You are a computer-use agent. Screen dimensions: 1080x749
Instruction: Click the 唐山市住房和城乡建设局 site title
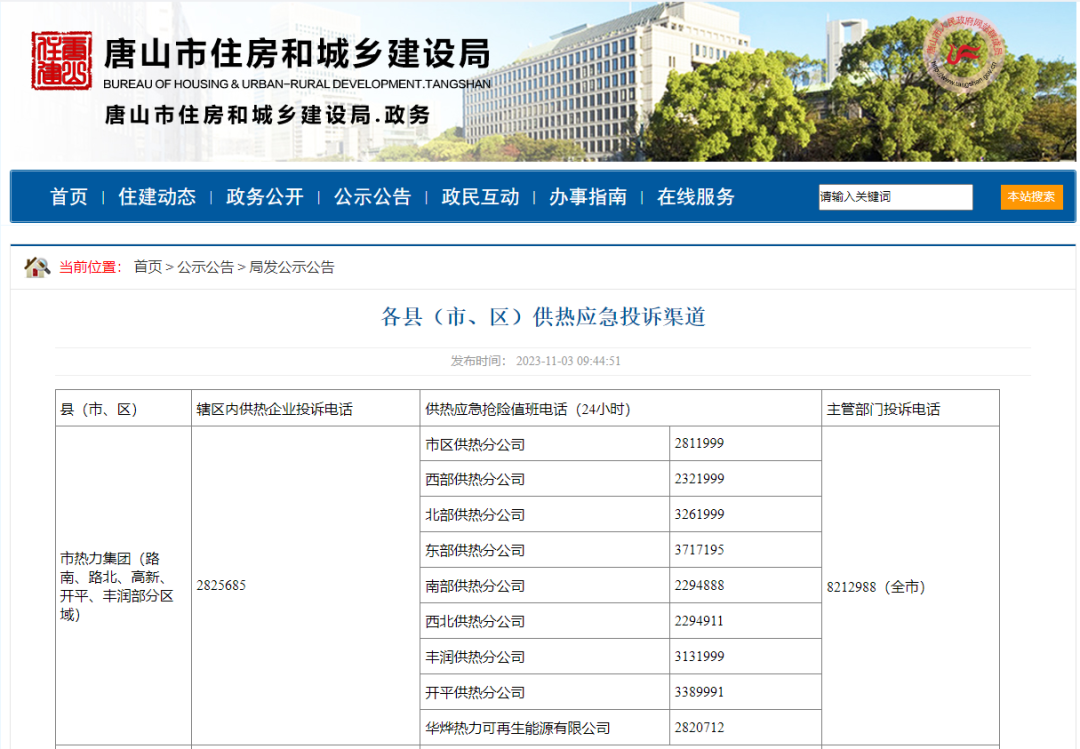[297, 53]
